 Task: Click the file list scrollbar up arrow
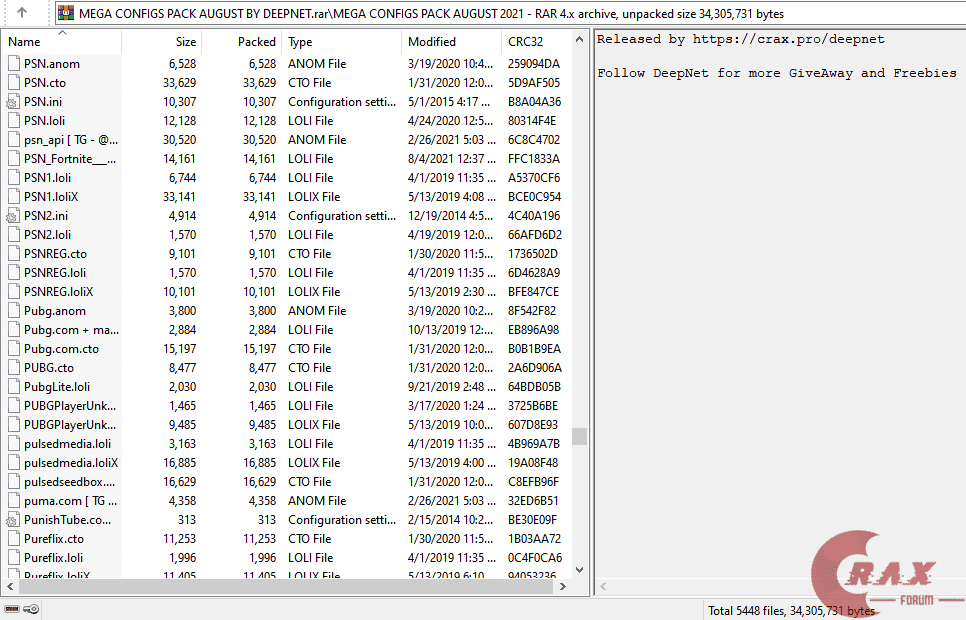[x=578, y=37]
